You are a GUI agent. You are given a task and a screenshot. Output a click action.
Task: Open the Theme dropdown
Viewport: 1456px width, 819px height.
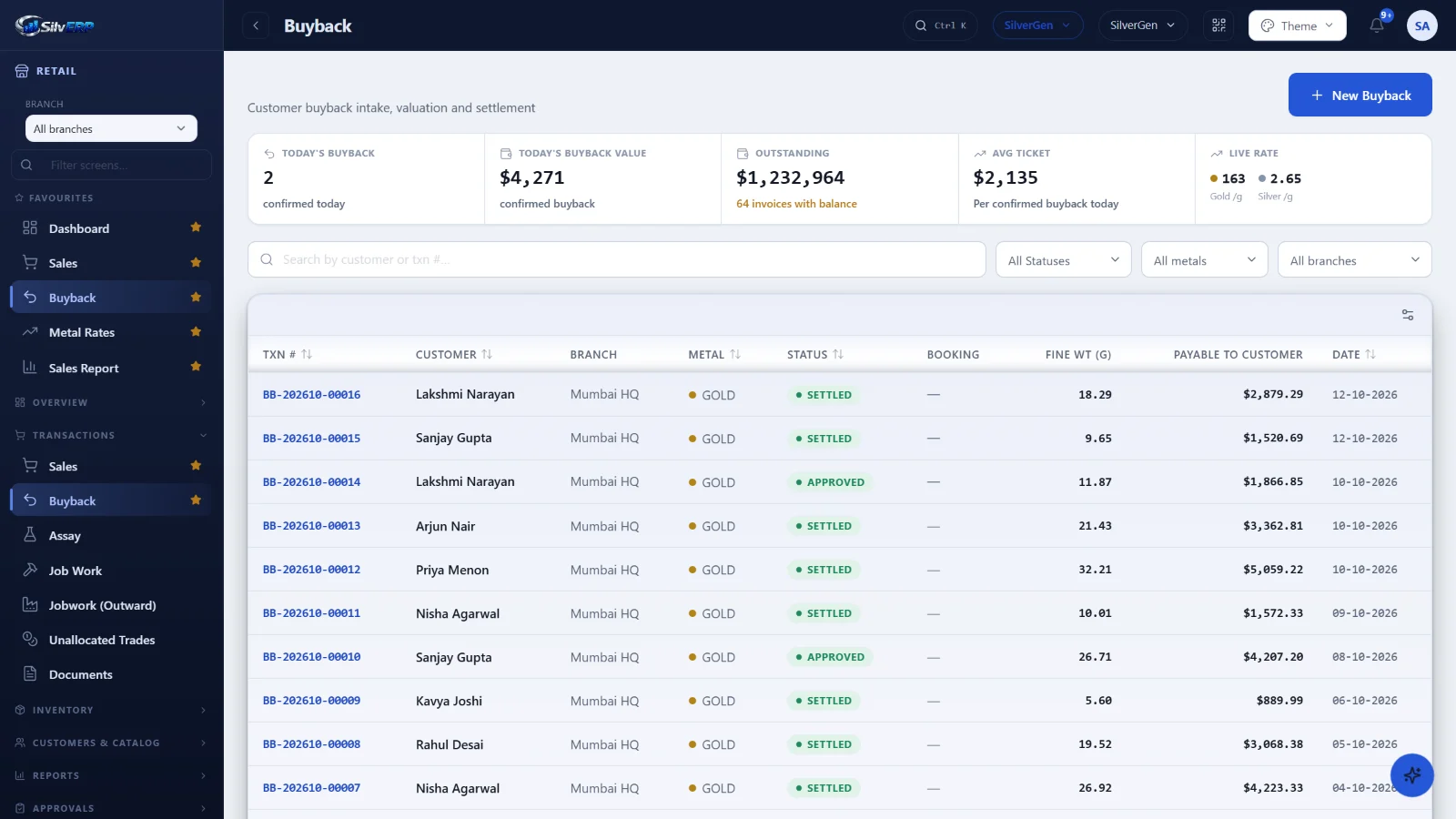[x=1298, y=25]
